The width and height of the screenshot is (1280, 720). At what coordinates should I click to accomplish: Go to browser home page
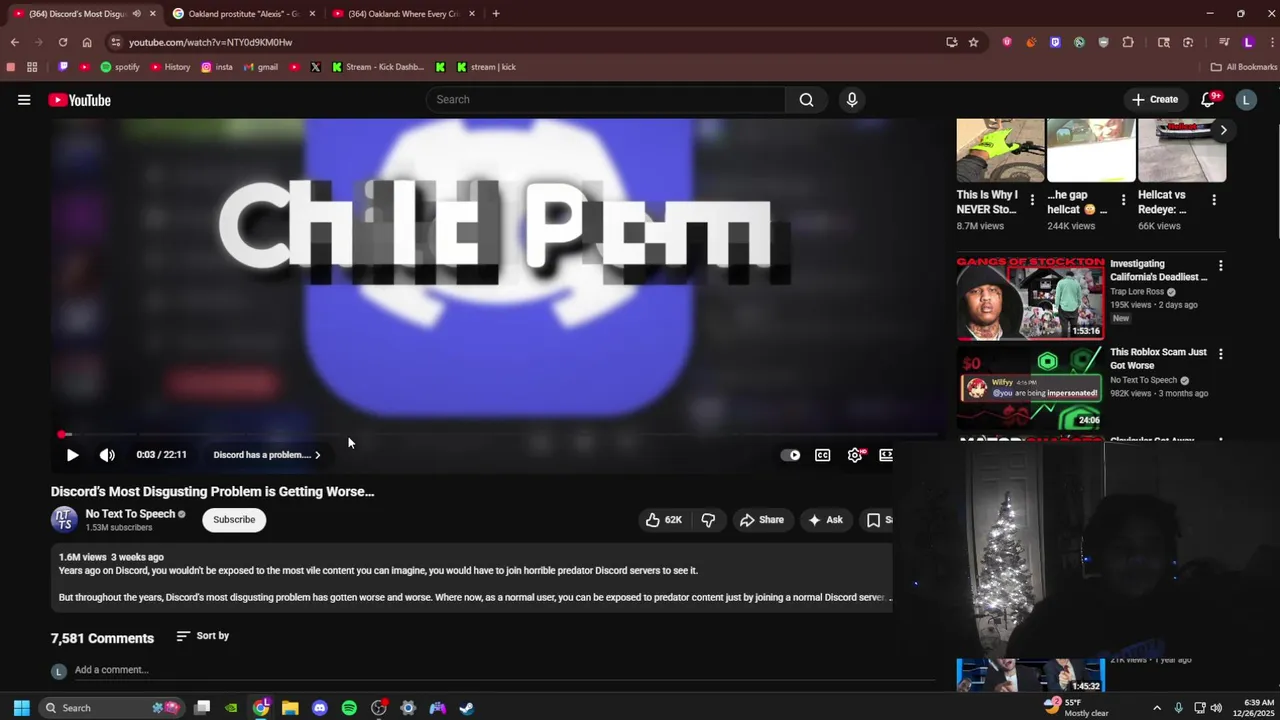pos(87,42)
